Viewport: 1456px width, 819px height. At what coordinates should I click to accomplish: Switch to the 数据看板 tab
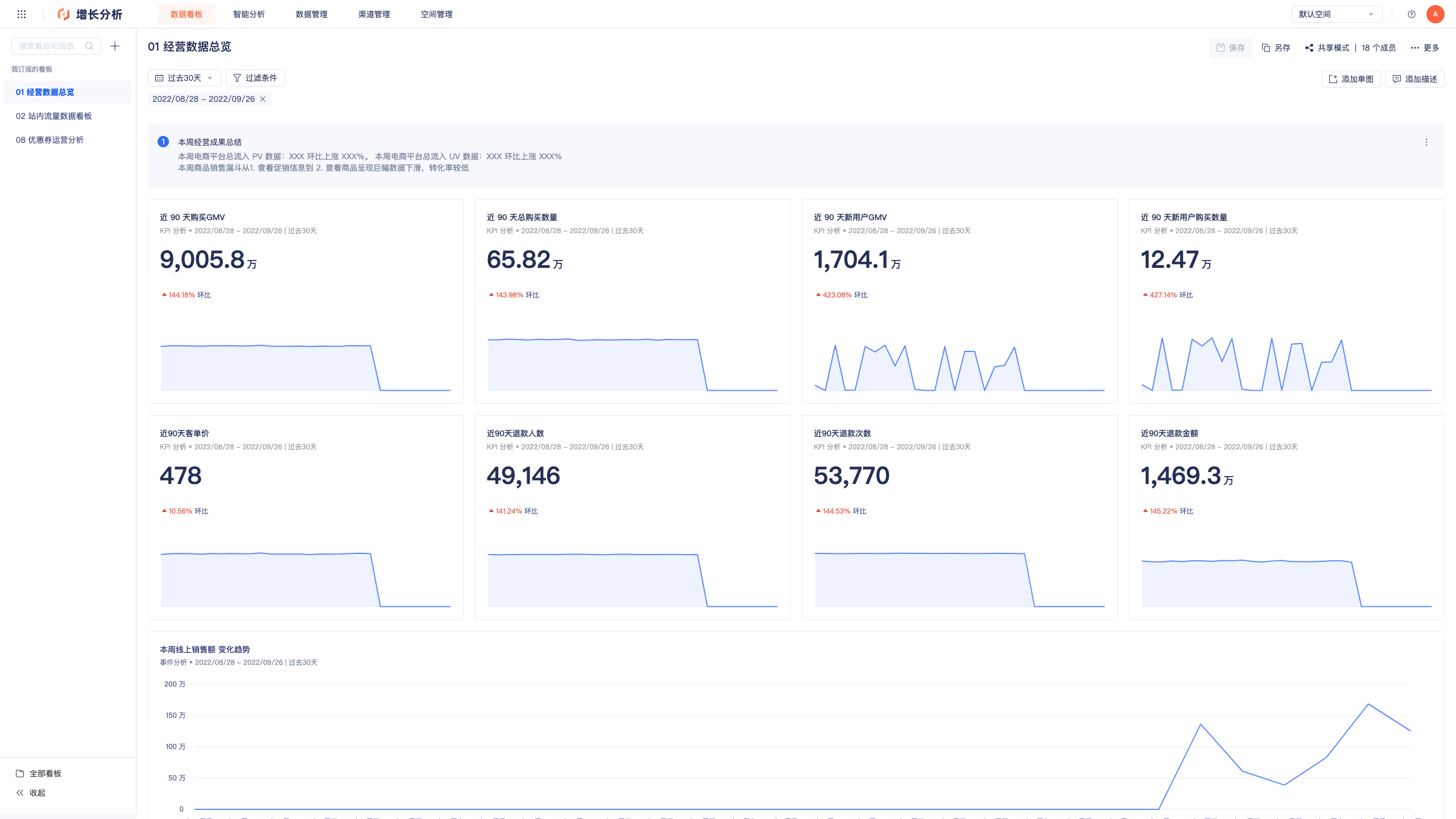tap(187, 14)
